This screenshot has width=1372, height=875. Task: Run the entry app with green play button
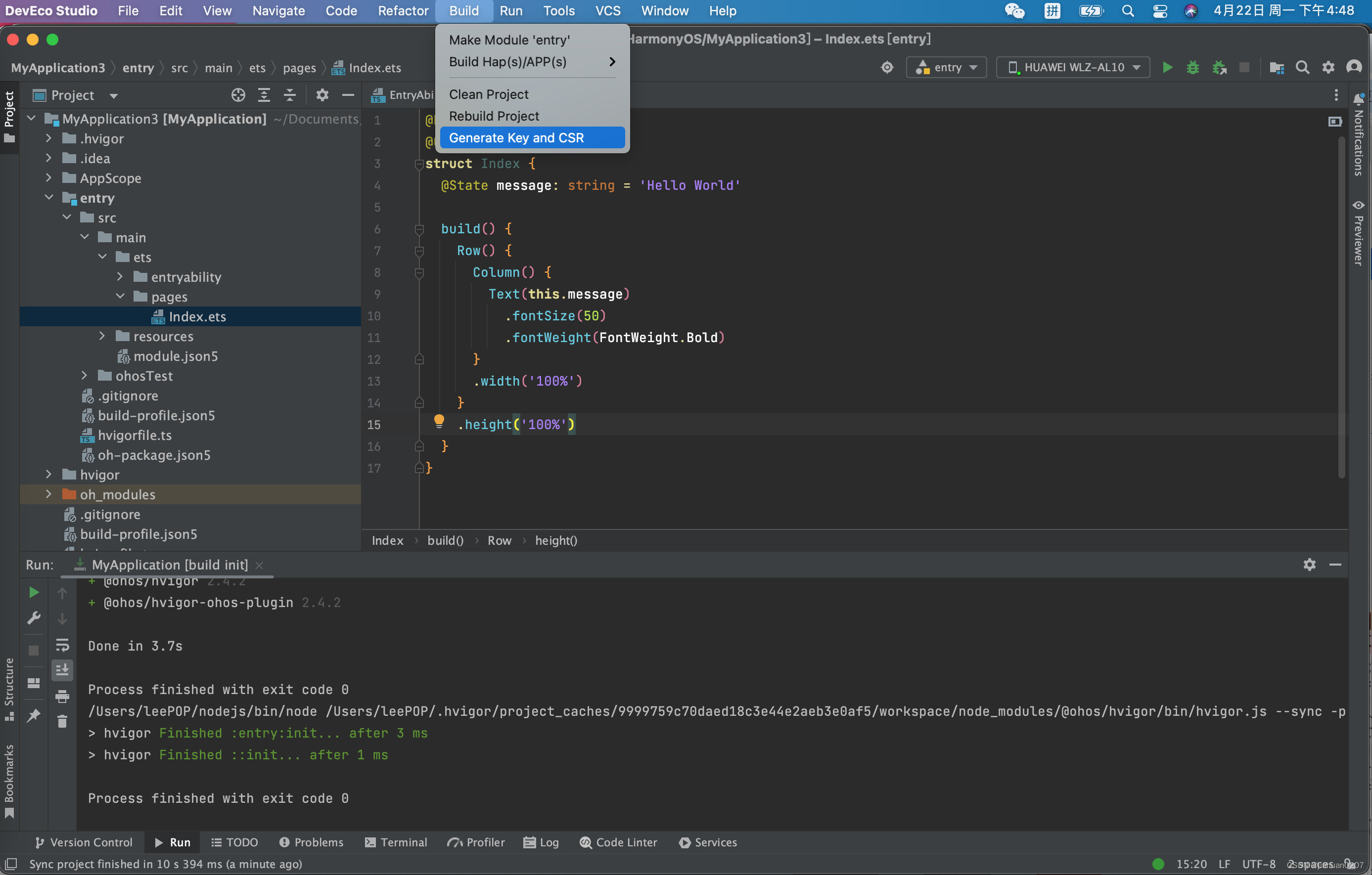(1167, 67)
